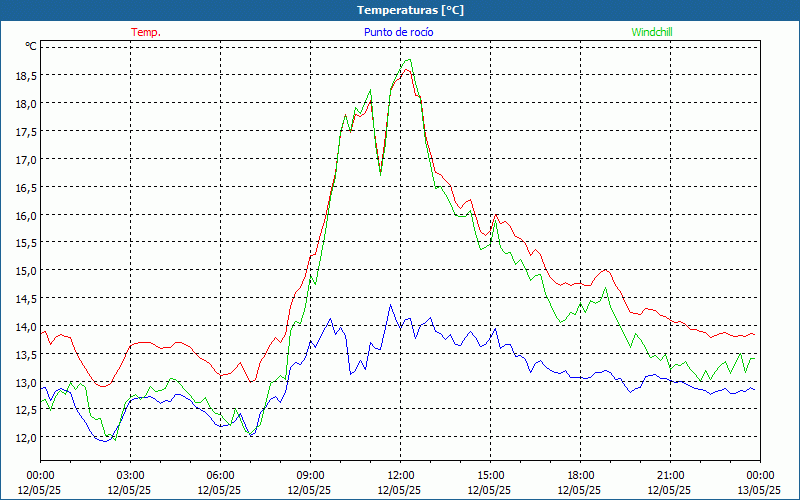
Task: Click the 09:00 time axis label
Action: pos(310,475)
